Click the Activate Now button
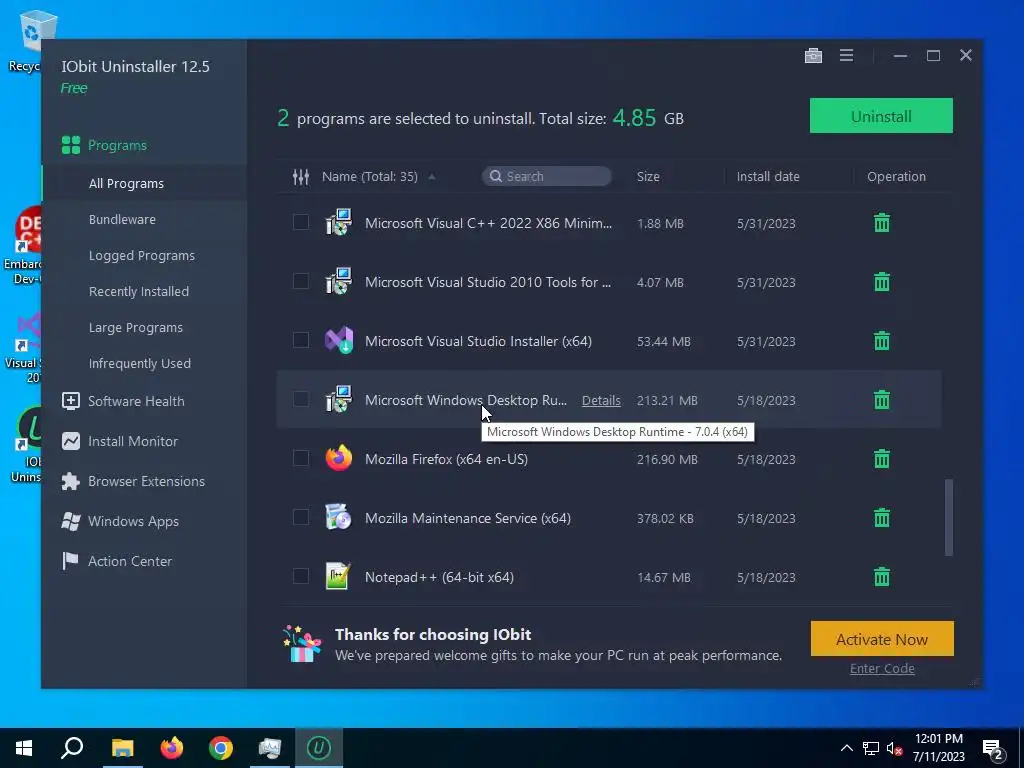Viewport: 1024px width, 768px height. click(882, 639)
